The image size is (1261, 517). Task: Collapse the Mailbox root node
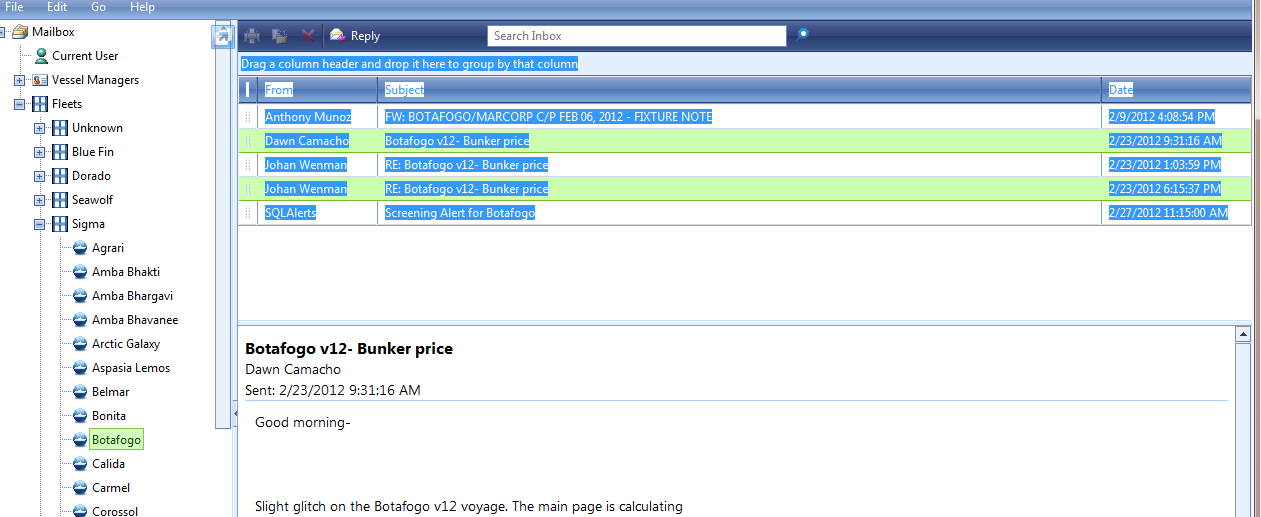click(x=3, y=32)
